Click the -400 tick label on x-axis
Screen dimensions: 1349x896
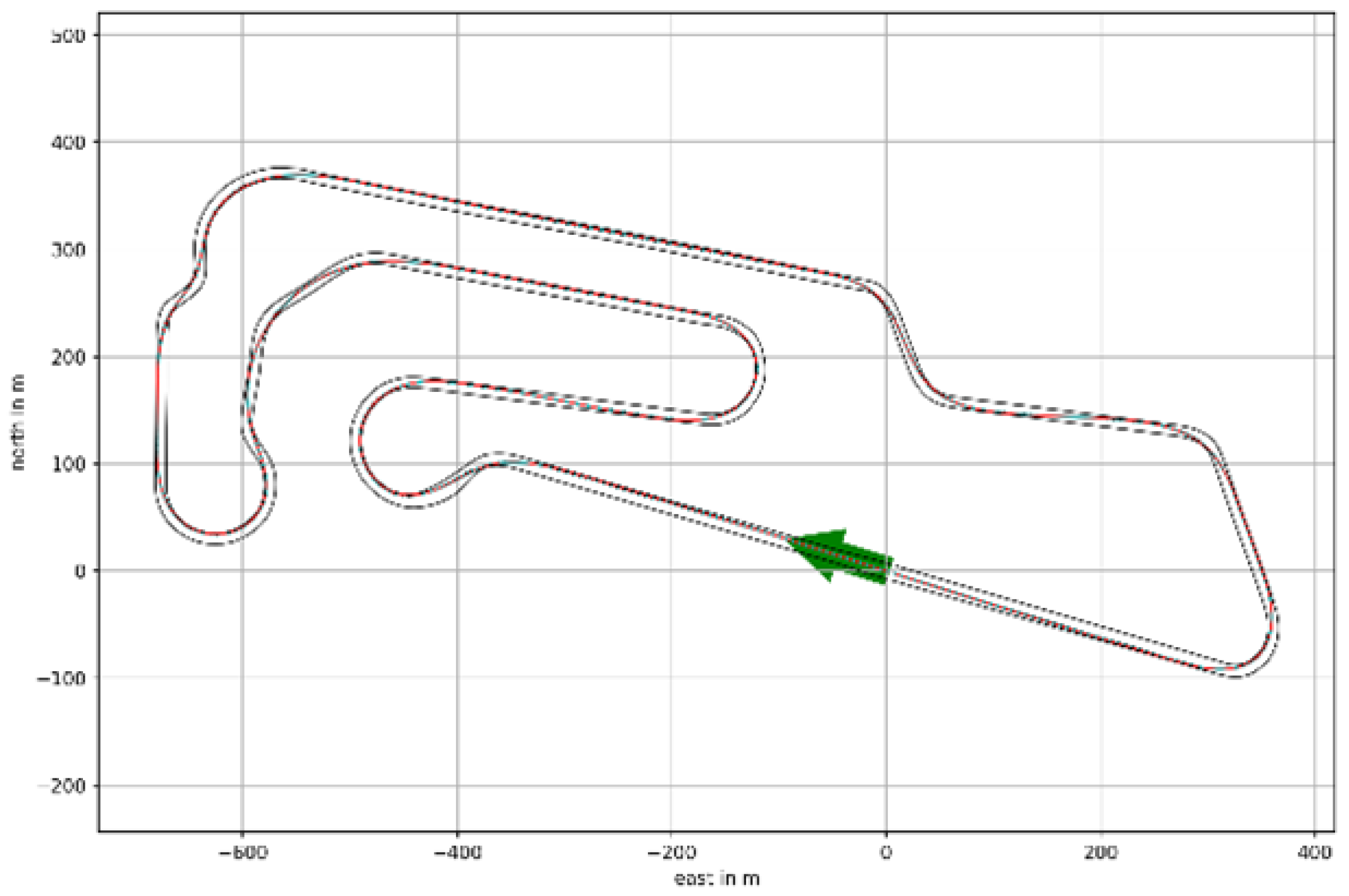(x=457, y=852)
